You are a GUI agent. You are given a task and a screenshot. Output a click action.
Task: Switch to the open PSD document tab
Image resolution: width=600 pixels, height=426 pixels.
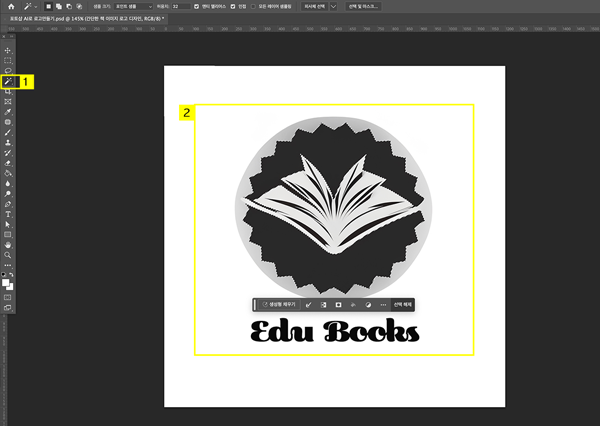86,18
